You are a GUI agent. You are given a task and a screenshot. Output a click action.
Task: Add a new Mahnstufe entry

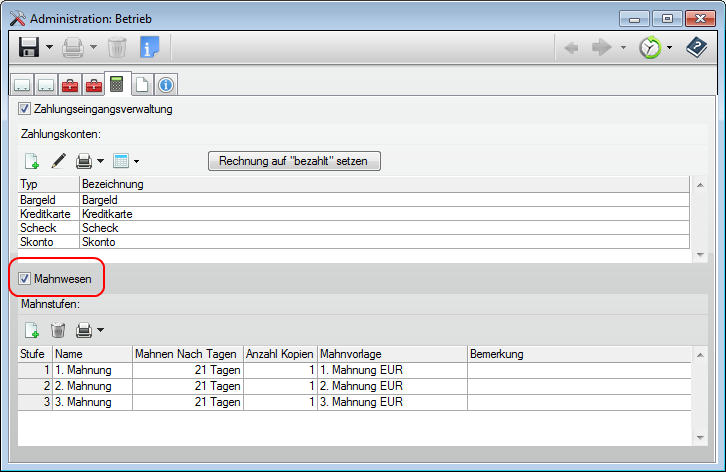pyautogui.click(x=32, y=329)
